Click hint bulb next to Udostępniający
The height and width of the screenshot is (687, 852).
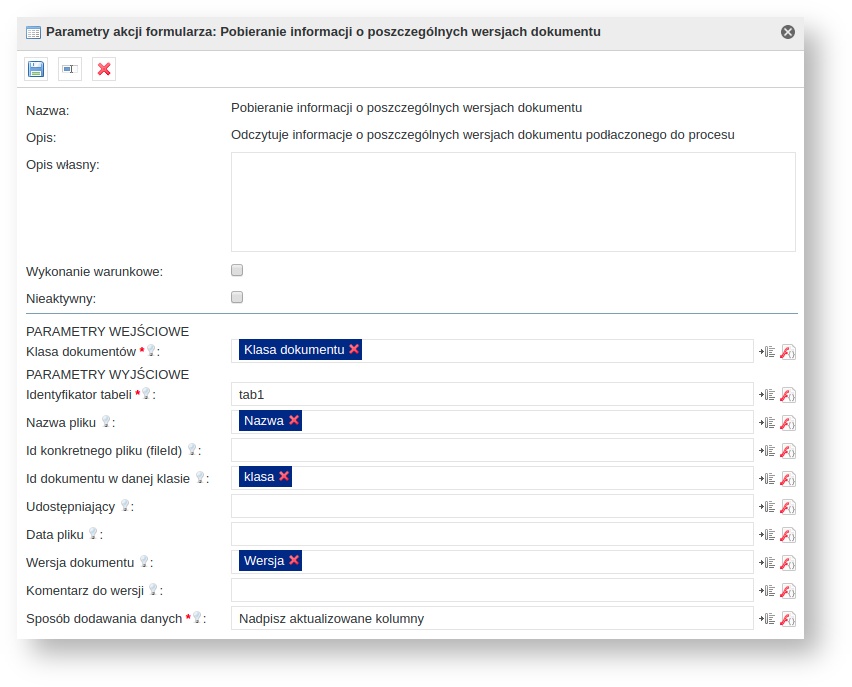125,506
